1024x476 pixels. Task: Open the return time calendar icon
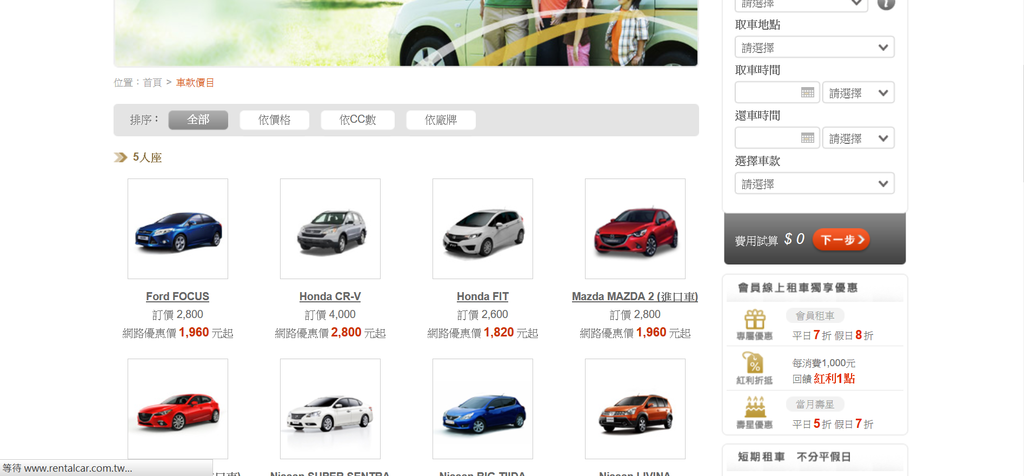point(808,138)
